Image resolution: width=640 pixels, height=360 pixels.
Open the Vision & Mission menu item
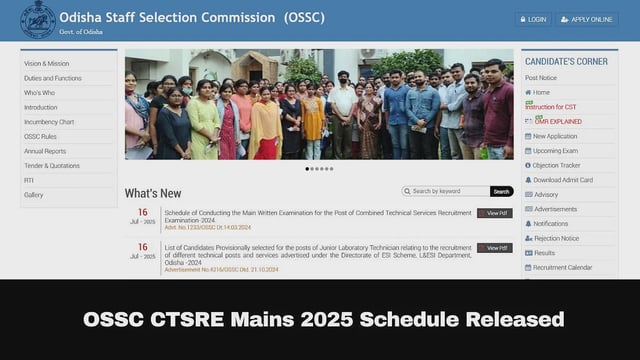(47, 64)
